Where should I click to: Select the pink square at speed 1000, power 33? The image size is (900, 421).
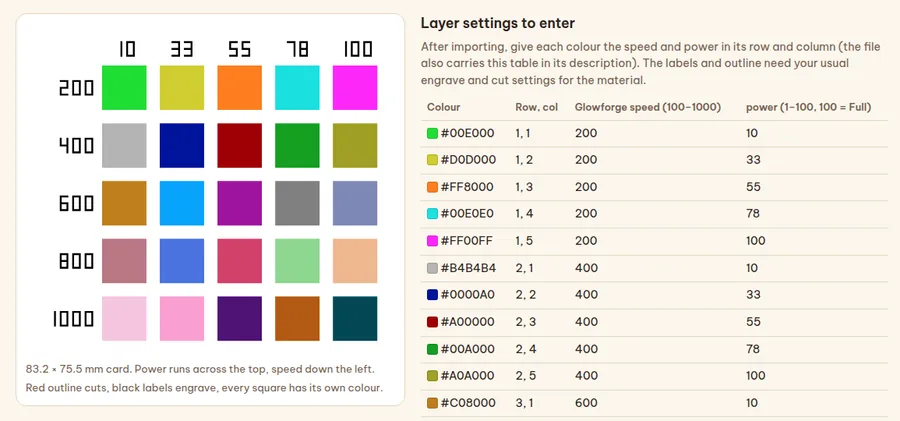(x=182, y=318)
